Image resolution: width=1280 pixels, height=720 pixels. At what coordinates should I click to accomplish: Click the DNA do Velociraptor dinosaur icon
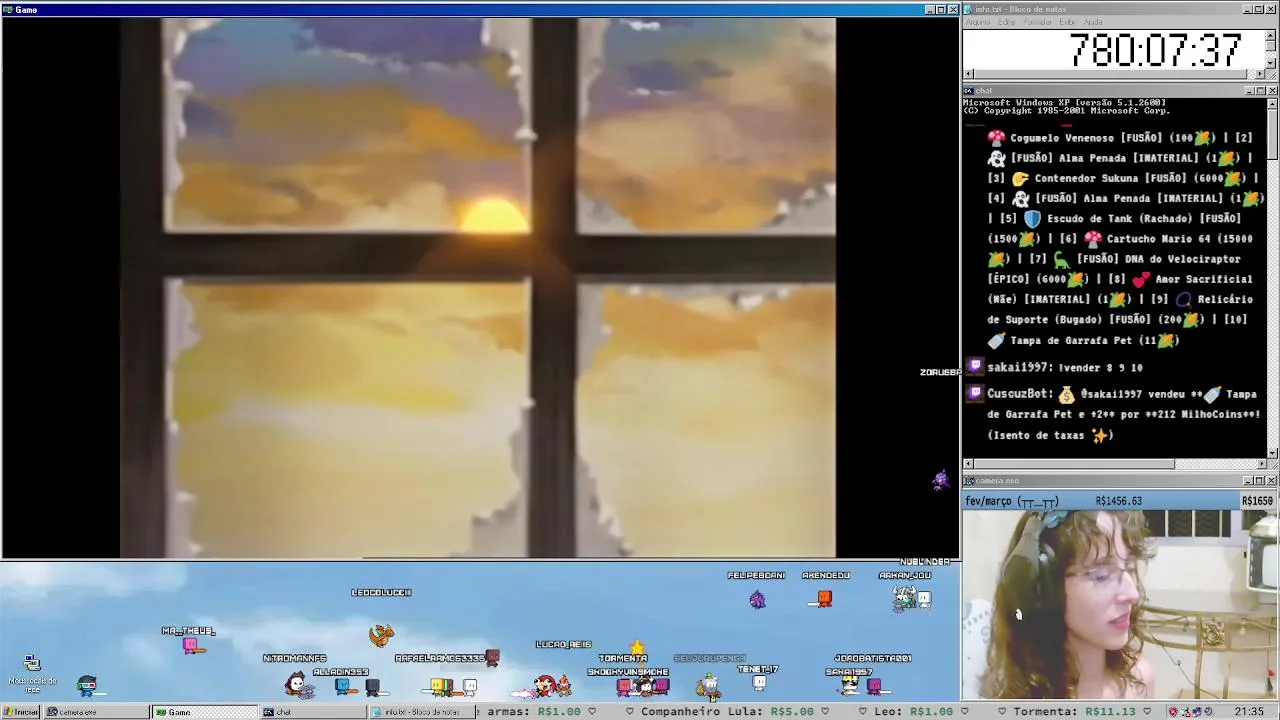click(1062, 259)
